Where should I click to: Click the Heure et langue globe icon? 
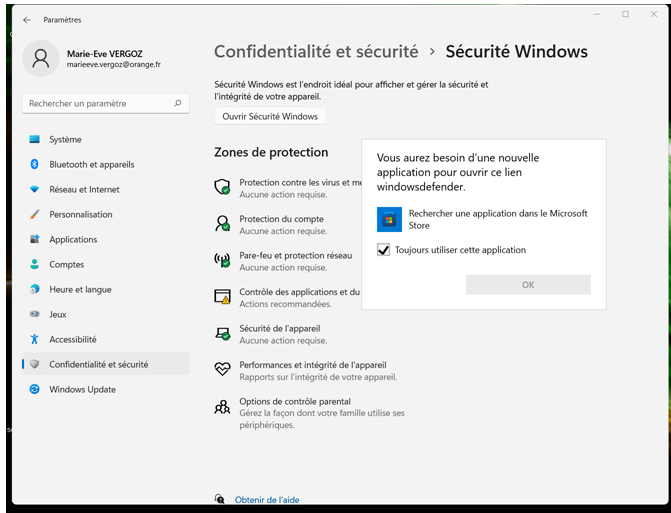[x=34, y=289]
